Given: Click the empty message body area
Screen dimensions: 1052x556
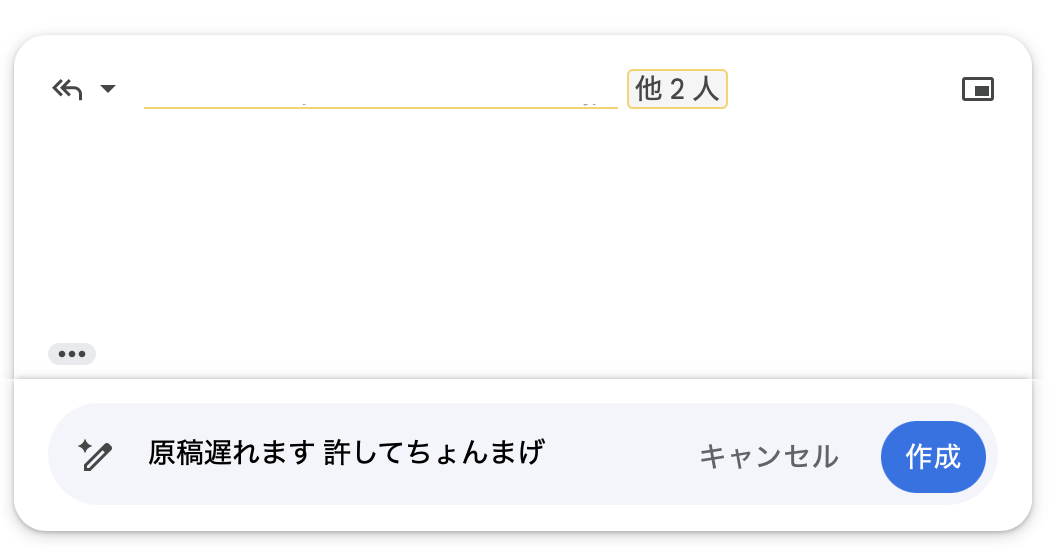Looking at the screenshot, I should tap(520, 230).
